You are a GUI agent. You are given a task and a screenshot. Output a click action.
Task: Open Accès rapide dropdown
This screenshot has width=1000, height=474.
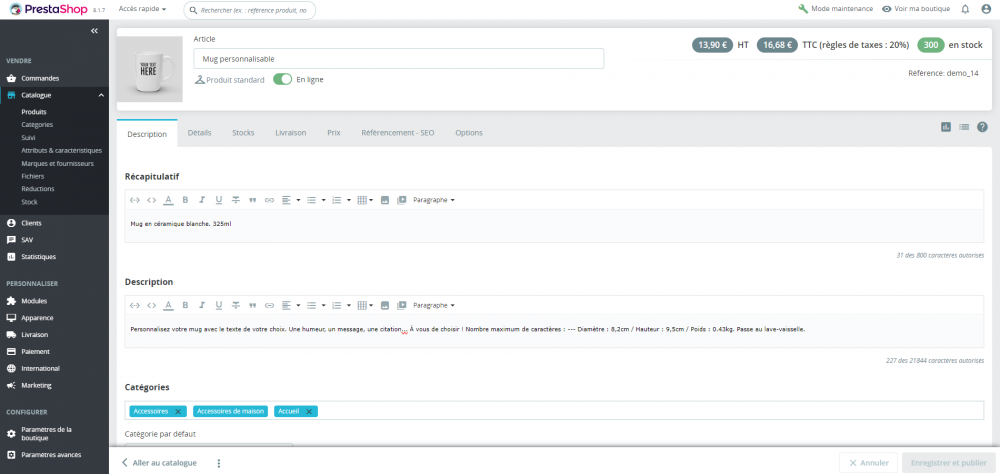click(x=142, y=10)
